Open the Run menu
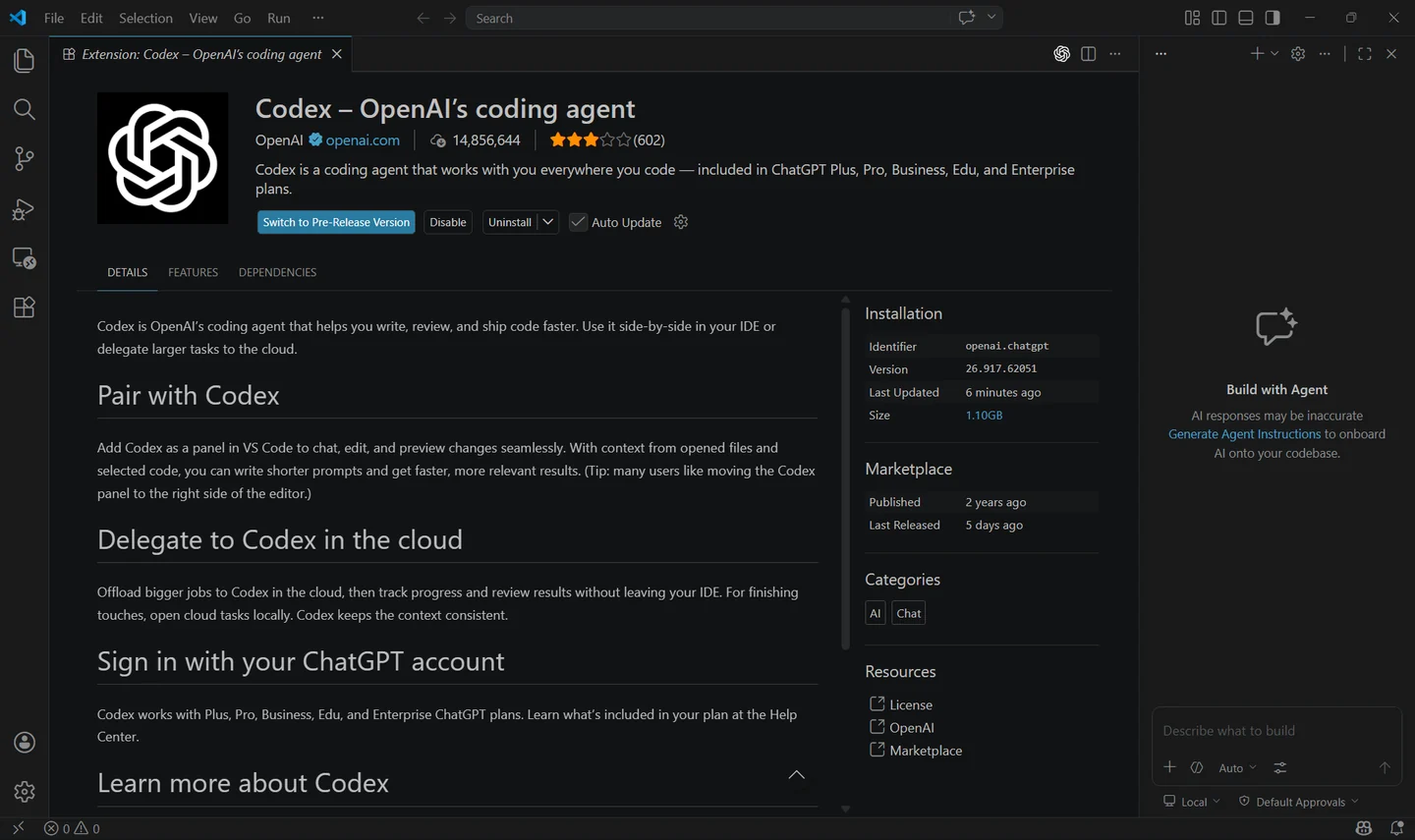 click(279, 18)
